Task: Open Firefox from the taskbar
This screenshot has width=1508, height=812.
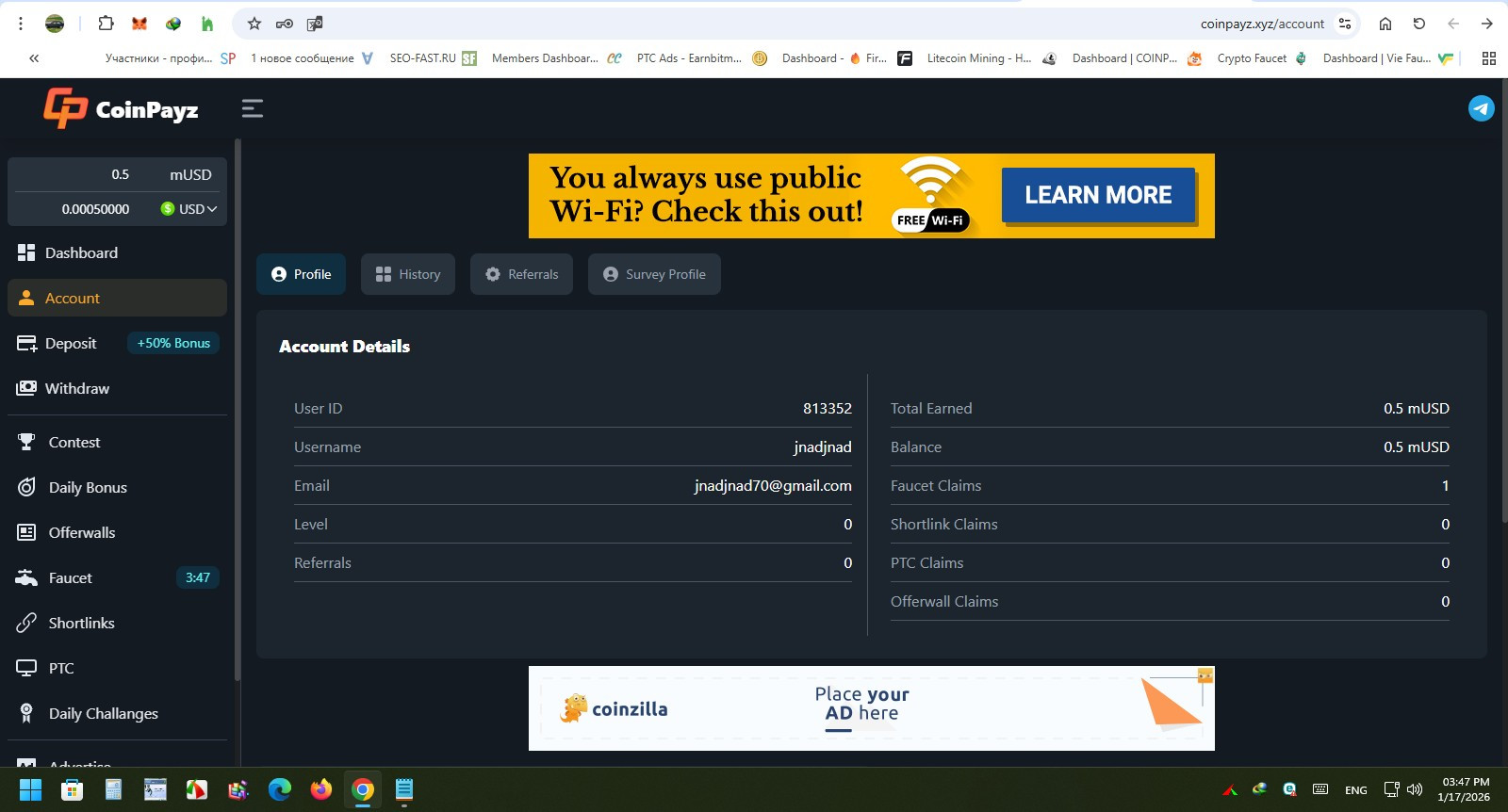Action: (x=321, y=789)
